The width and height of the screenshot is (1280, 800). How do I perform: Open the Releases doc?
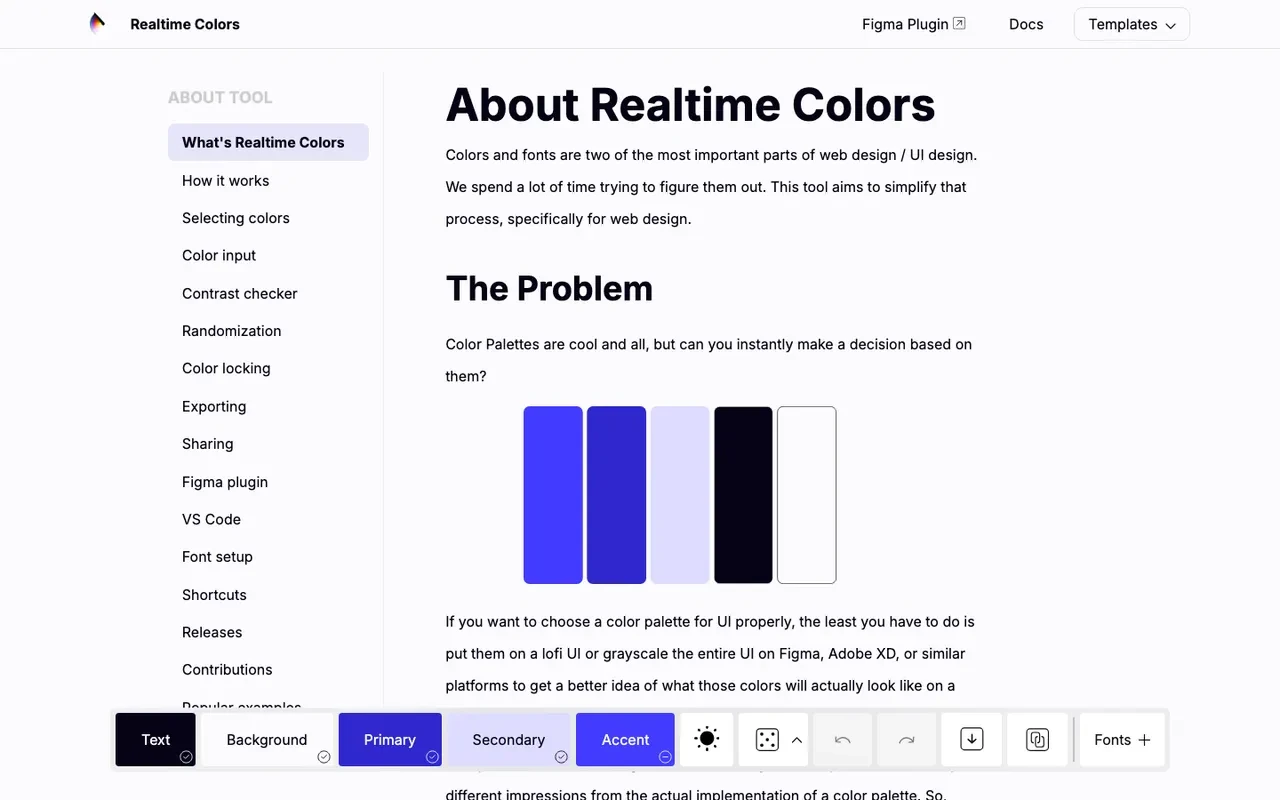tap(212, 632)
